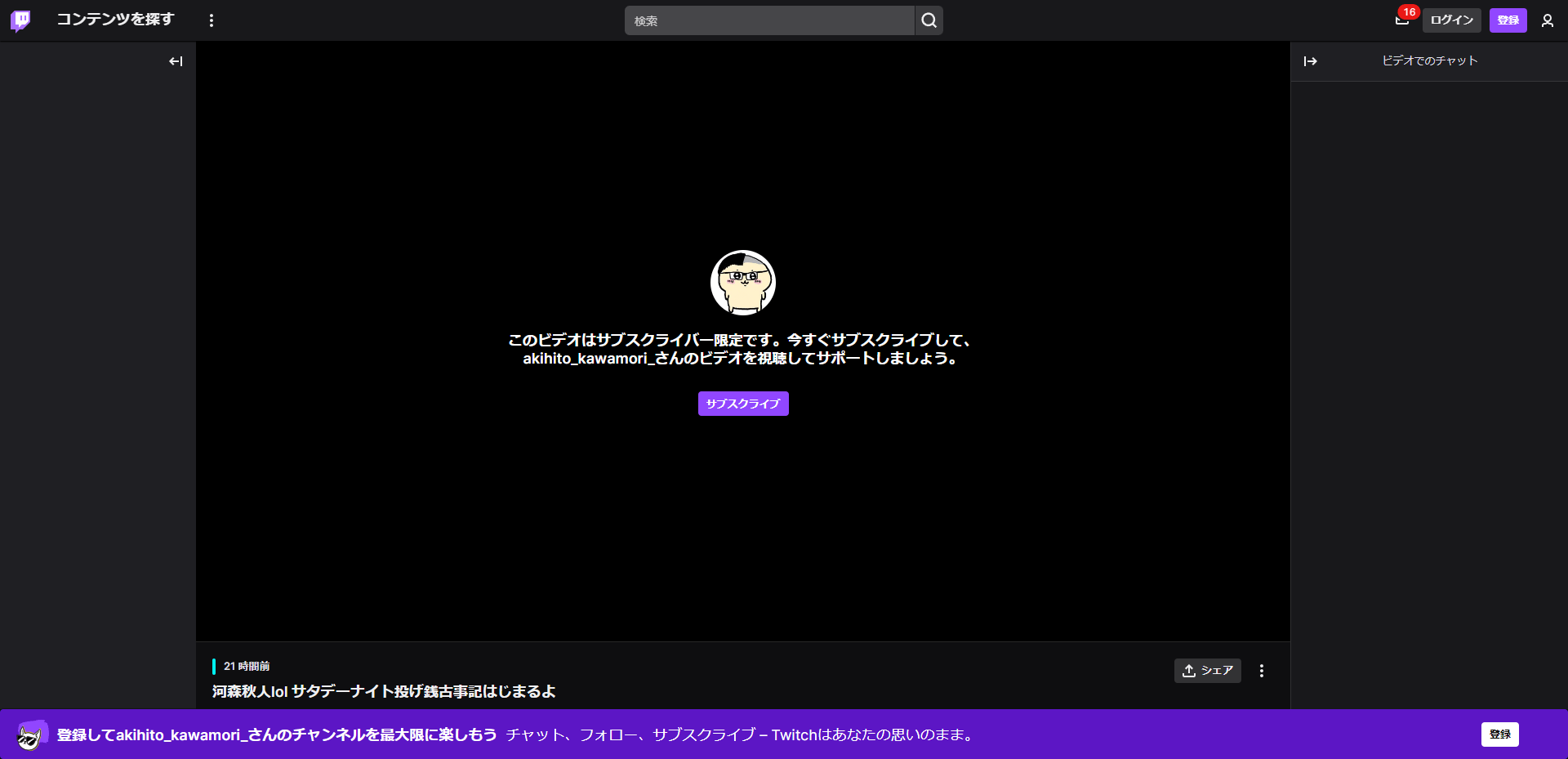Viewport: 1568px width, 759px height.
Task: Click the ログイン button
Action: pyautogui.click(x=1452, y=20)
